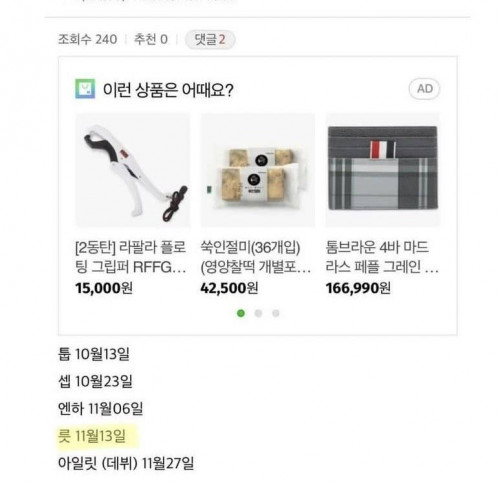Click the 42,500원 price label
The height and width of the screenshot is (483, 500).
click(229, 288)
